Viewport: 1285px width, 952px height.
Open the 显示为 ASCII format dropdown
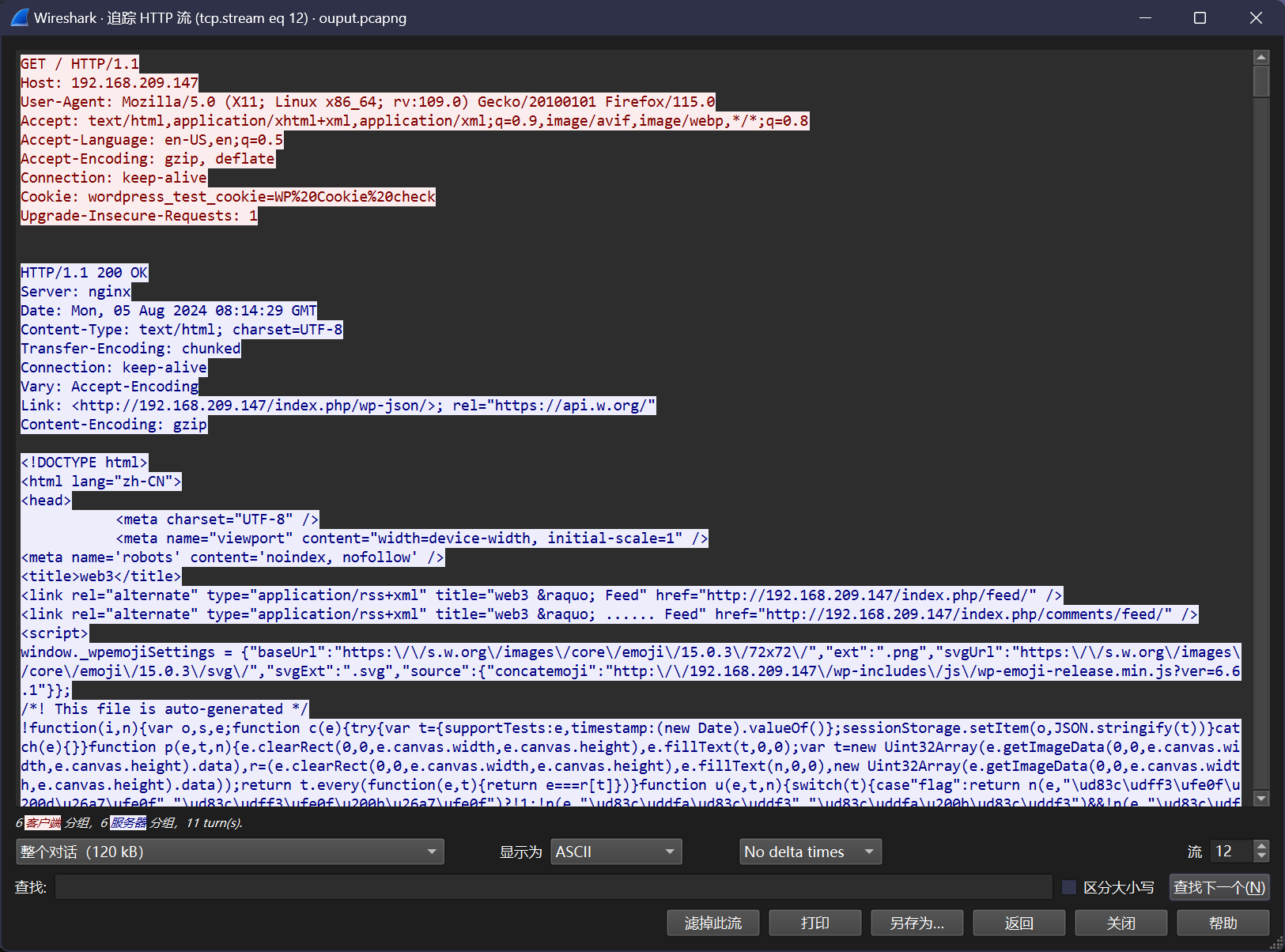click(x=616, y=852)
